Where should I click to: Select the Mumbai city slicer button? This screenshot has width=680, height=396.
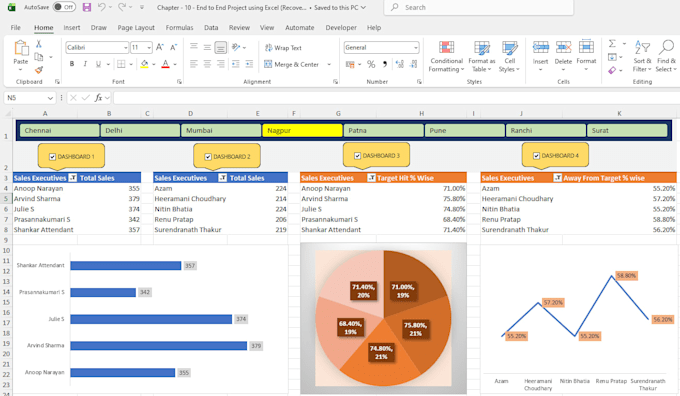(x=221, y=130)
